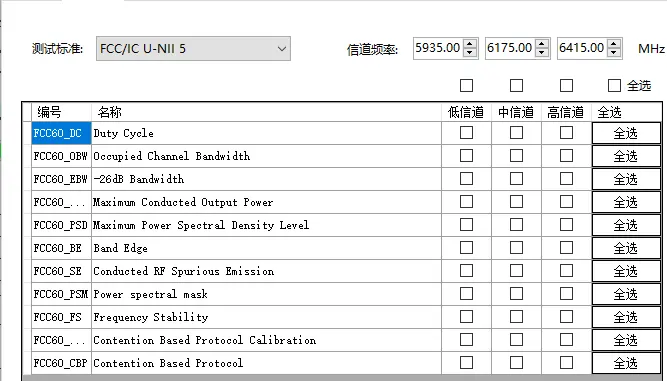The width and height of the screenshot is (667, 381).
Task: Decrease the 6415.00 frequency with down arrow
Action: click(614, 53)
